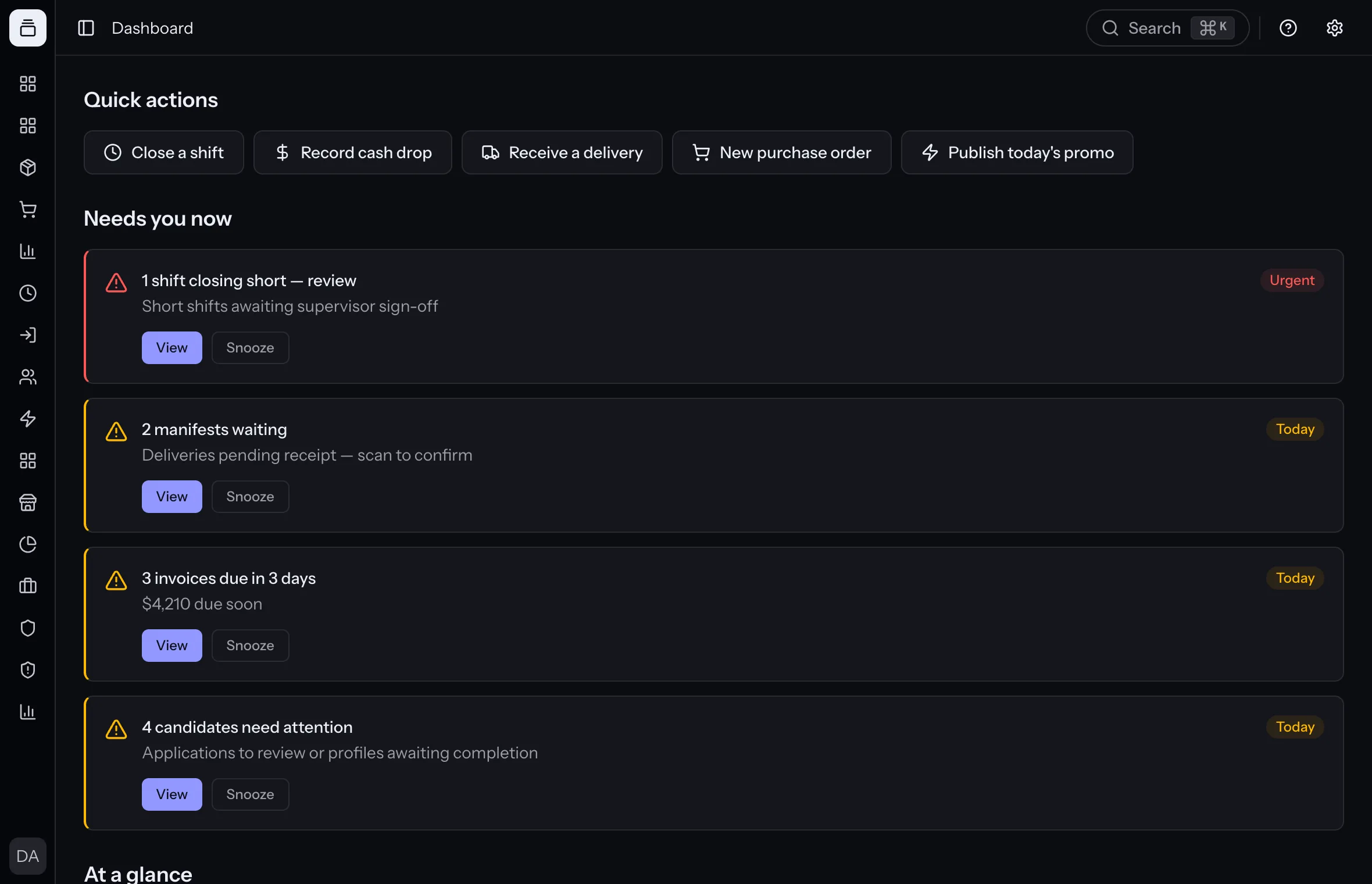
Task: View the 2 manifests waiting alert
Action: click(172, 497)
